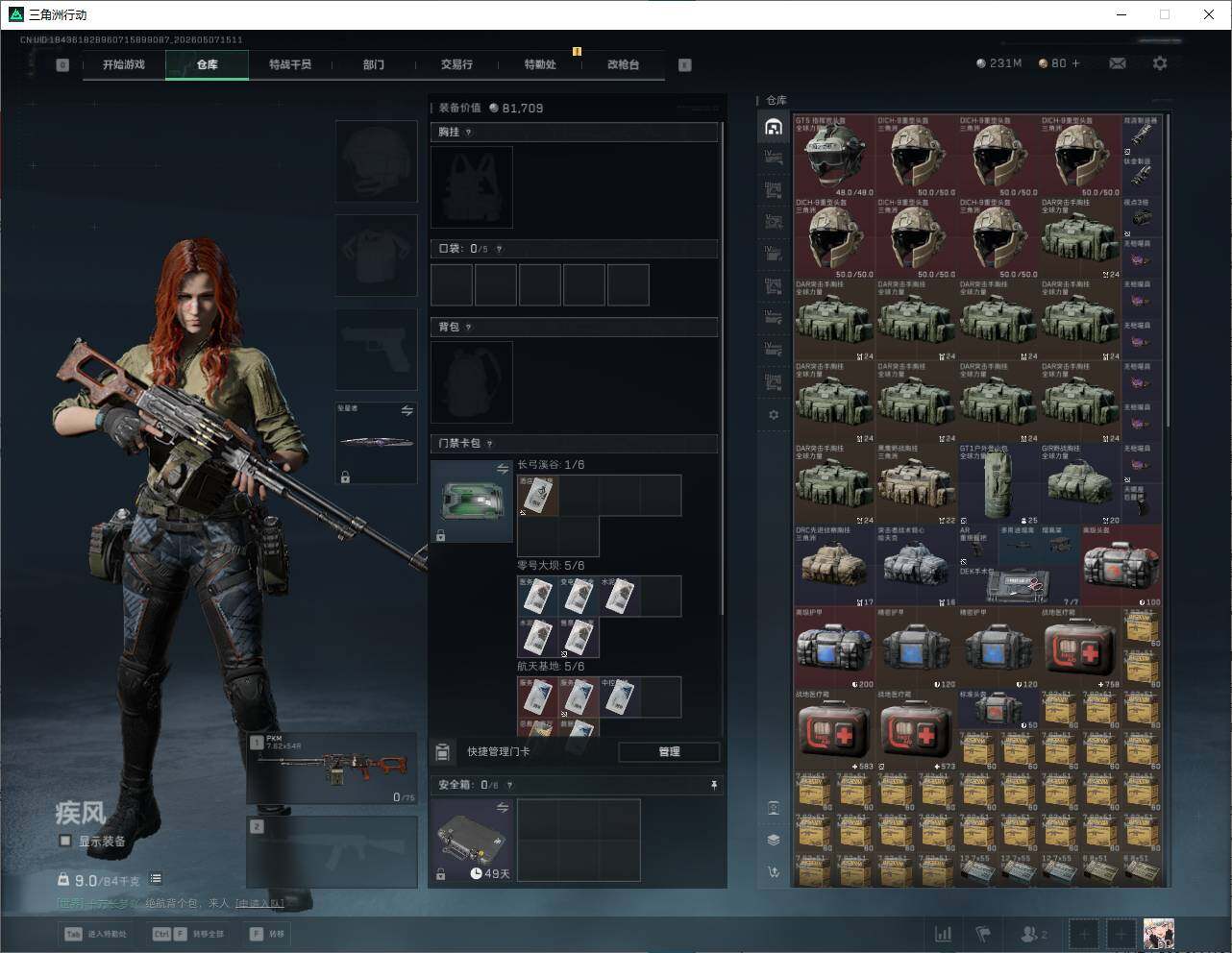
Task: Select the helmet repair kit with 100 durability
Action: click(x=1121, y=566)
